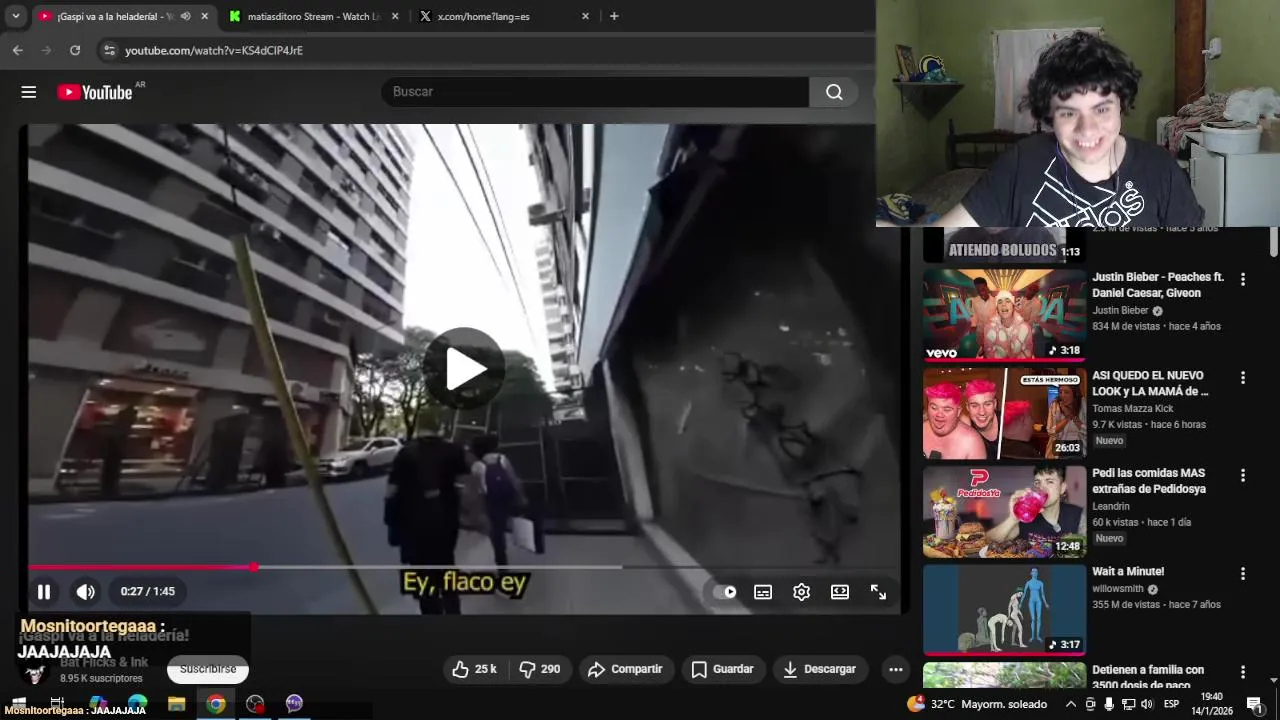Open the weather widget showing 32°C
Image resolution: width=1280 pixels, height=720 pixels.
point(977,704)
